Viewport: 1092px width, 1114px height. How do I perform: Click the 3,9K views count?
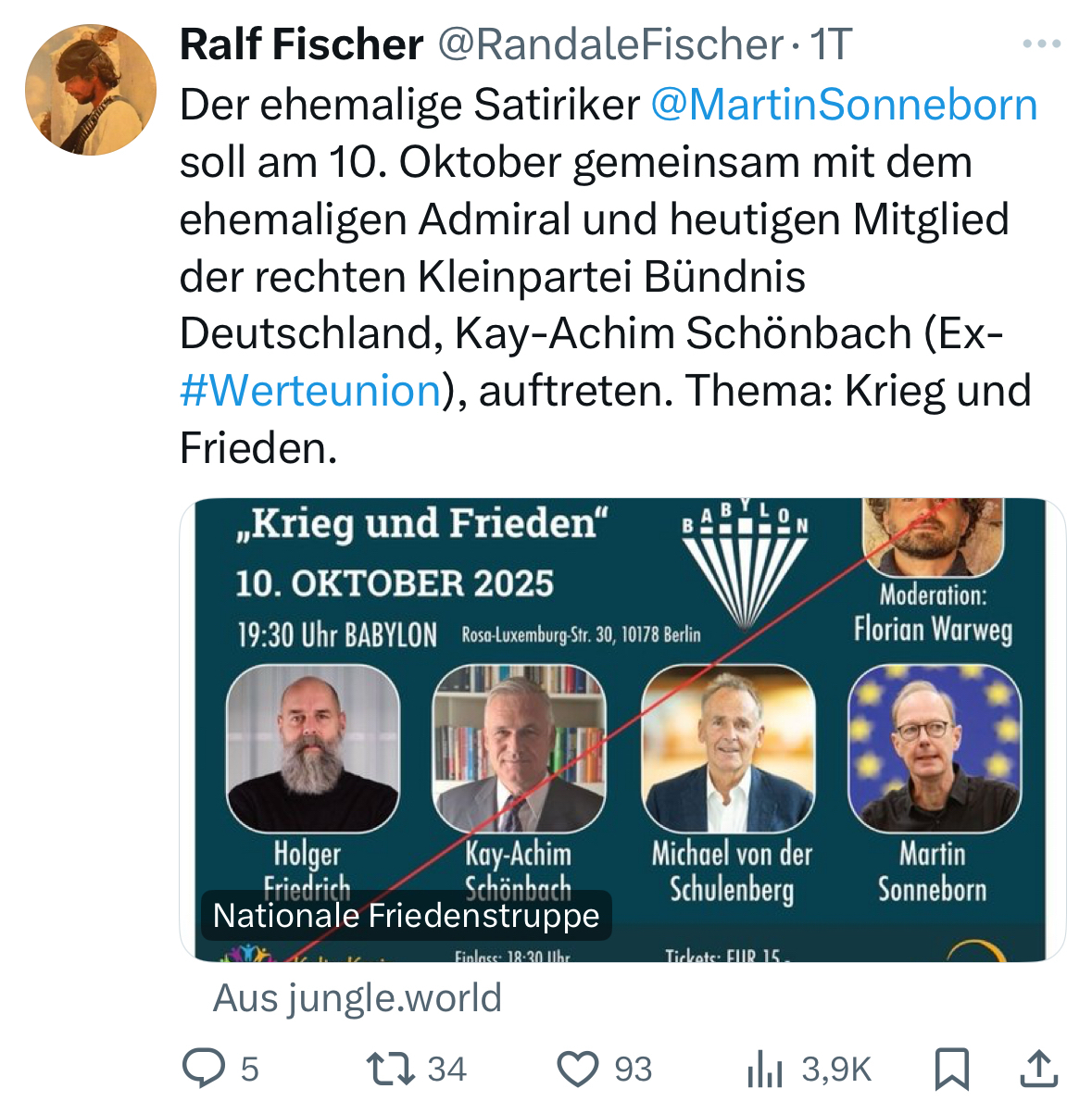tap(836, 1070)
